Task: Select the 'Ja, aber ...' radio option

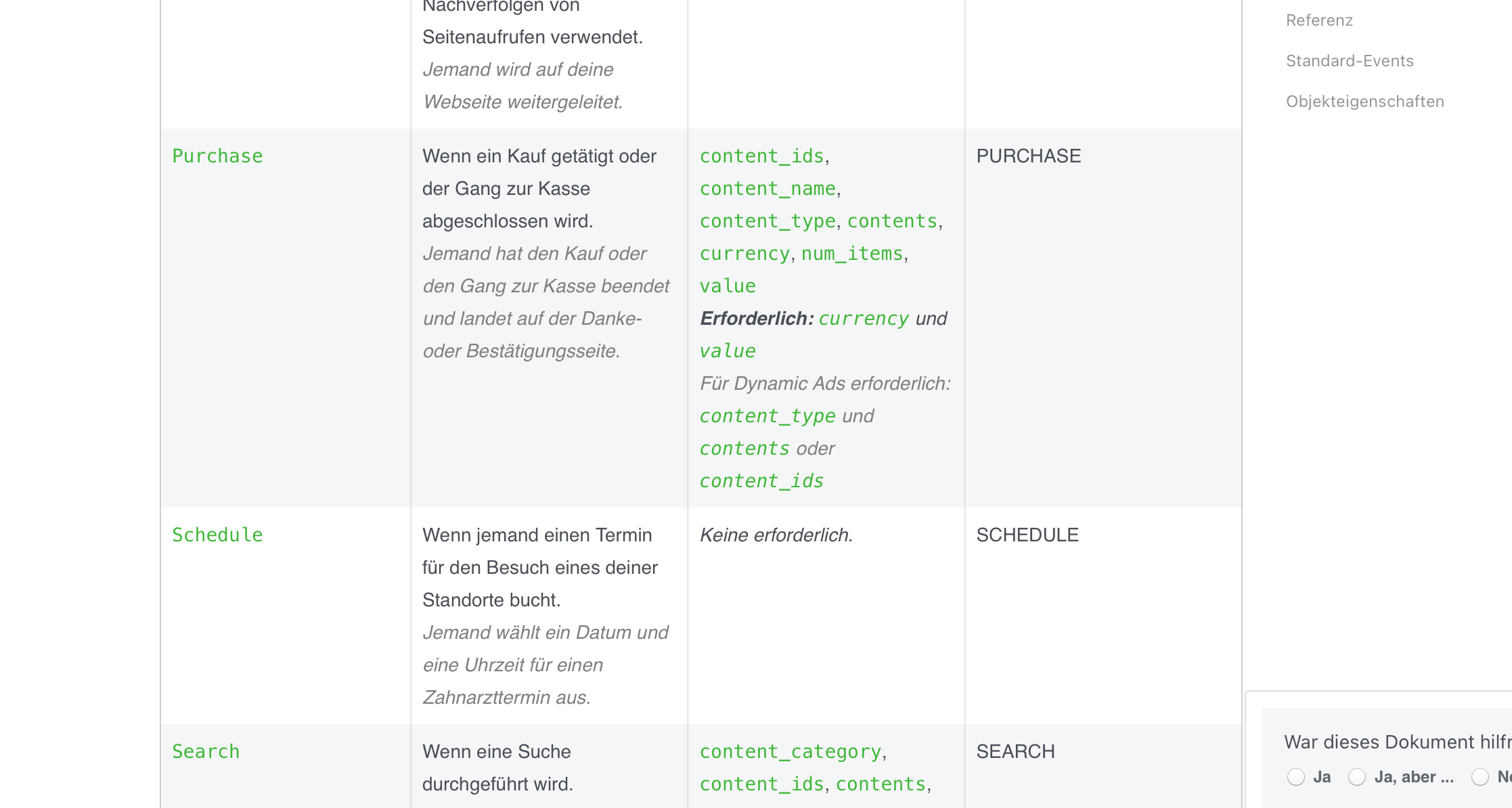Action: click(1357, 777)
